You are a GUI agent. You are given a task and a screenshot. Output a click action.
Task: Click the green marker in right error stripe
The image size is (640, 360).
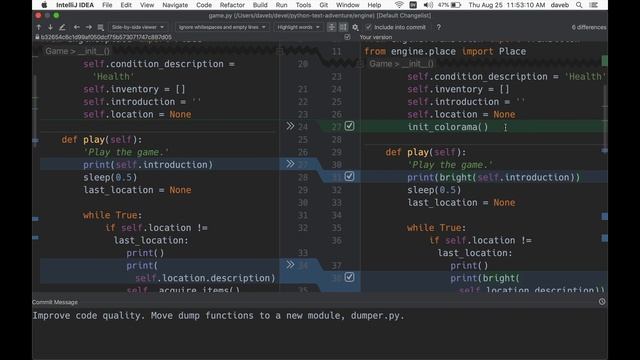(604, 60)
